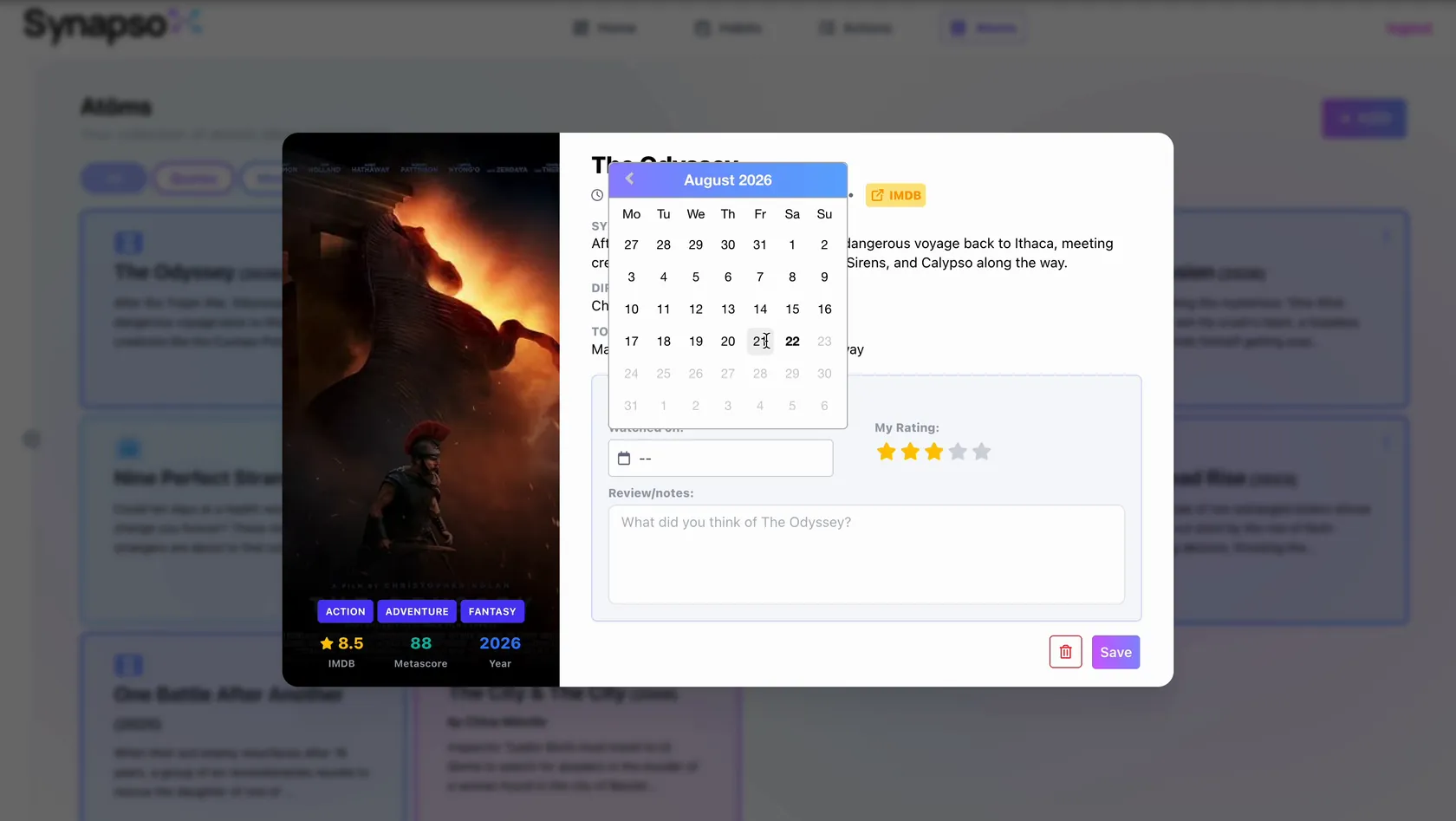Click the calendar icon in date field
1456x821 pixels.
coord(624,458)
